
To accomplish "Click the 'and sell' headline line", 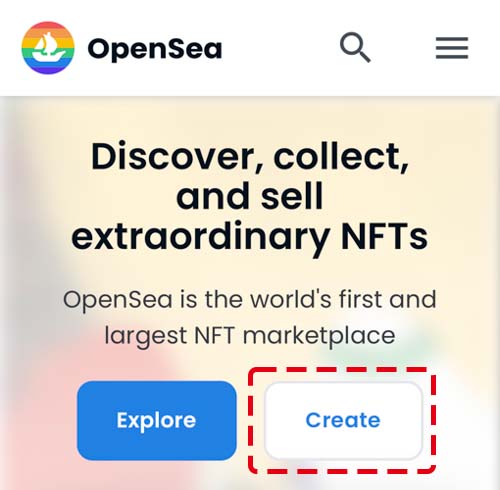I will (250, 196).
